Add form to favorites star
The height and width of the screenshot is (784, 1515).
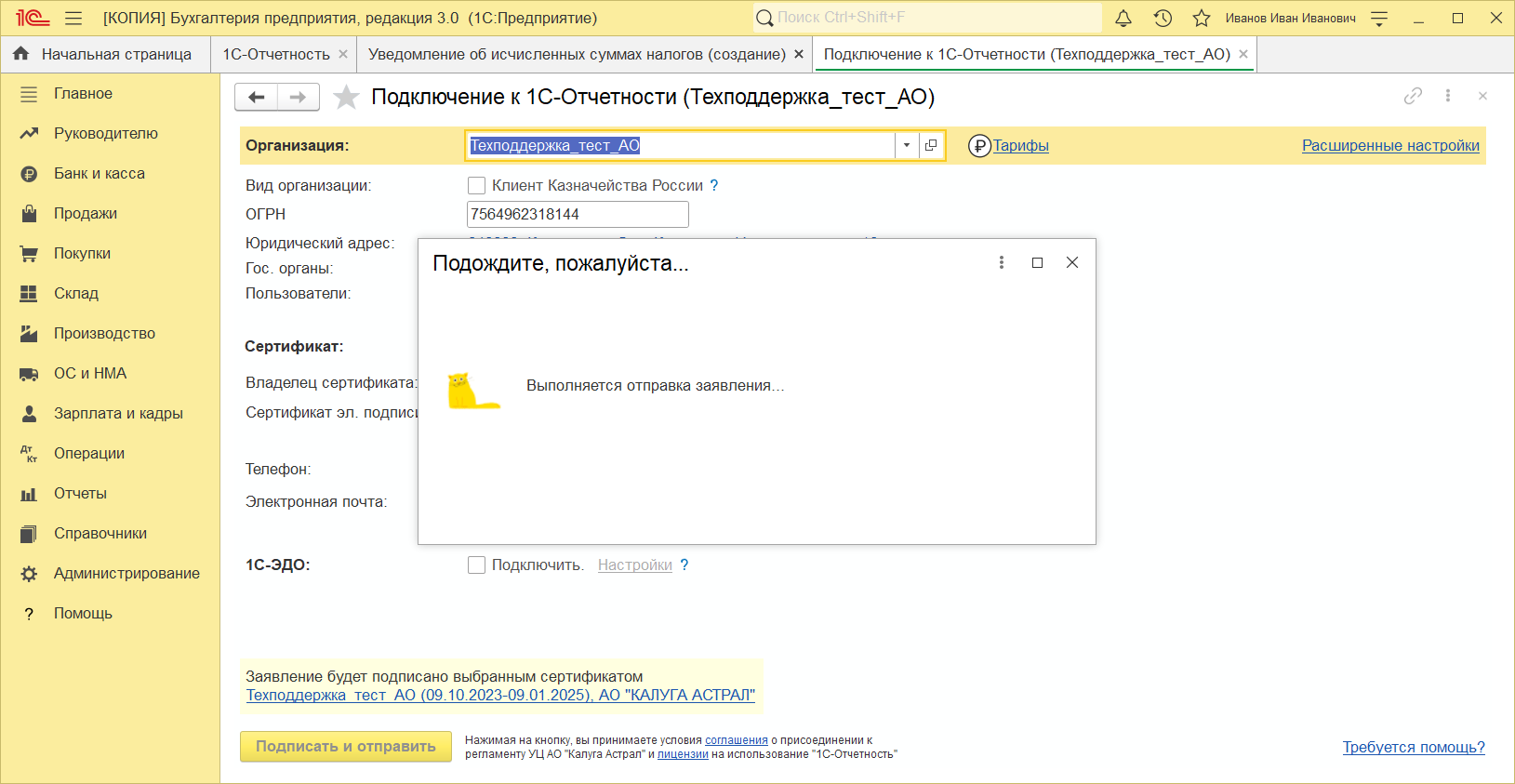pyautogui.click(x=346, y=97)
